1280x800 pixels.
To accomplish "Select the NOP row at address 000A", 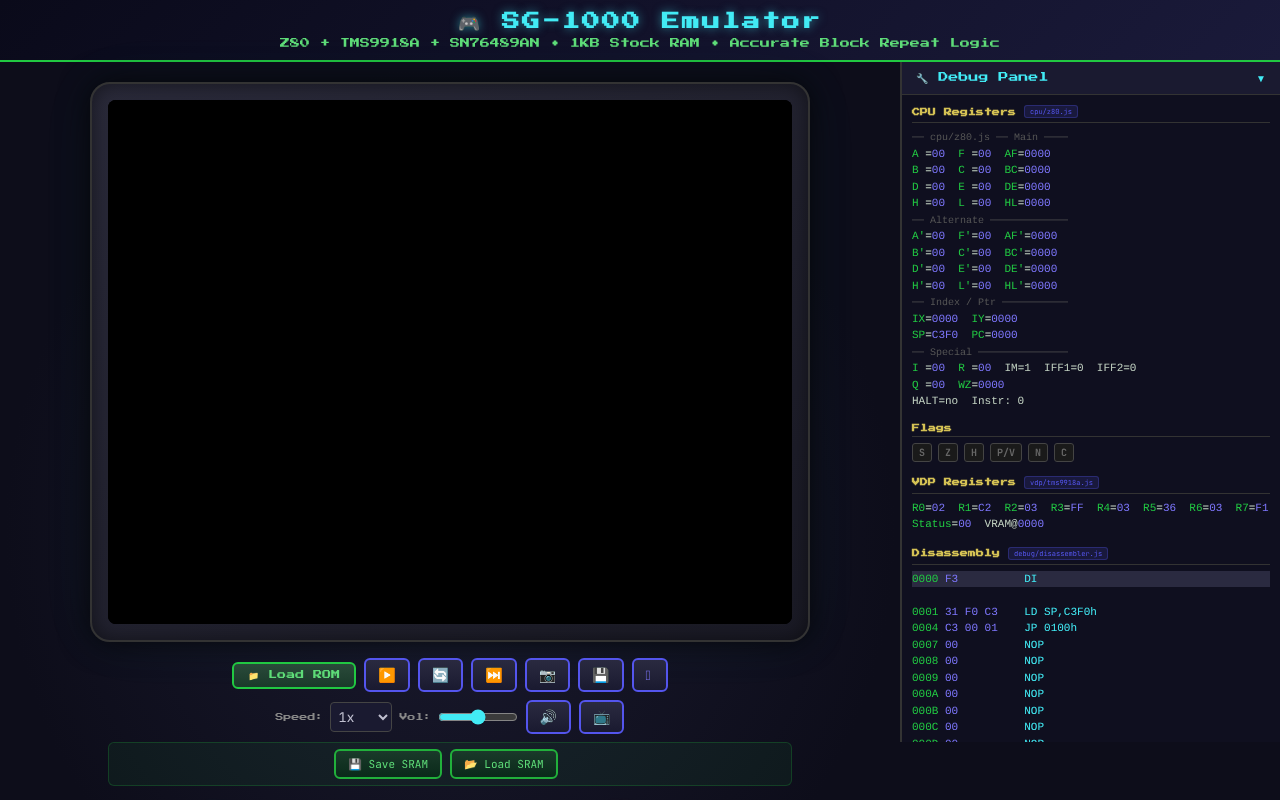I will pos(1091,694).
